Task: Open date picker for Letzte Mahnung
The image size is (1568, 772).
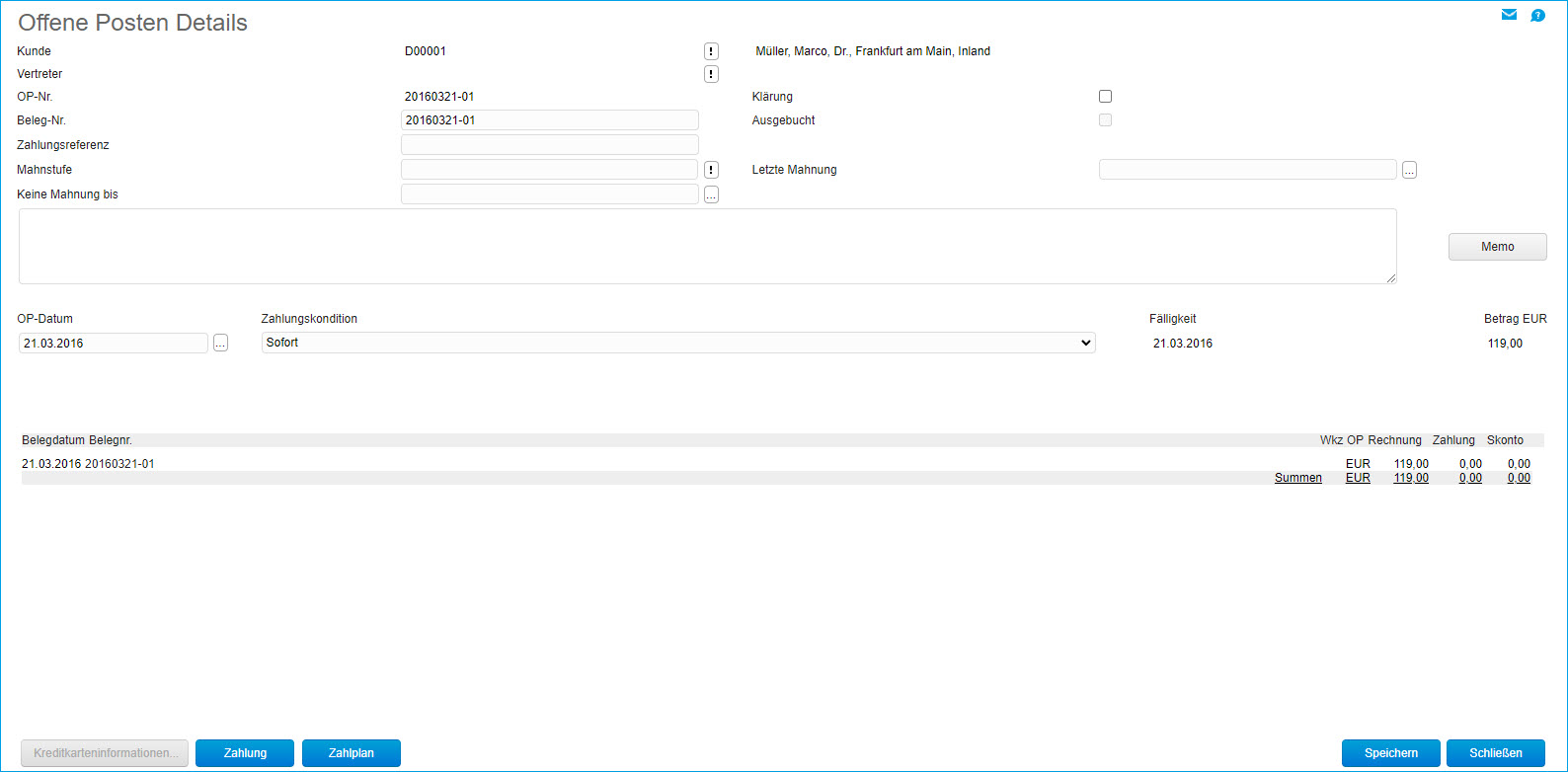Action: [x=1409, y=170]
